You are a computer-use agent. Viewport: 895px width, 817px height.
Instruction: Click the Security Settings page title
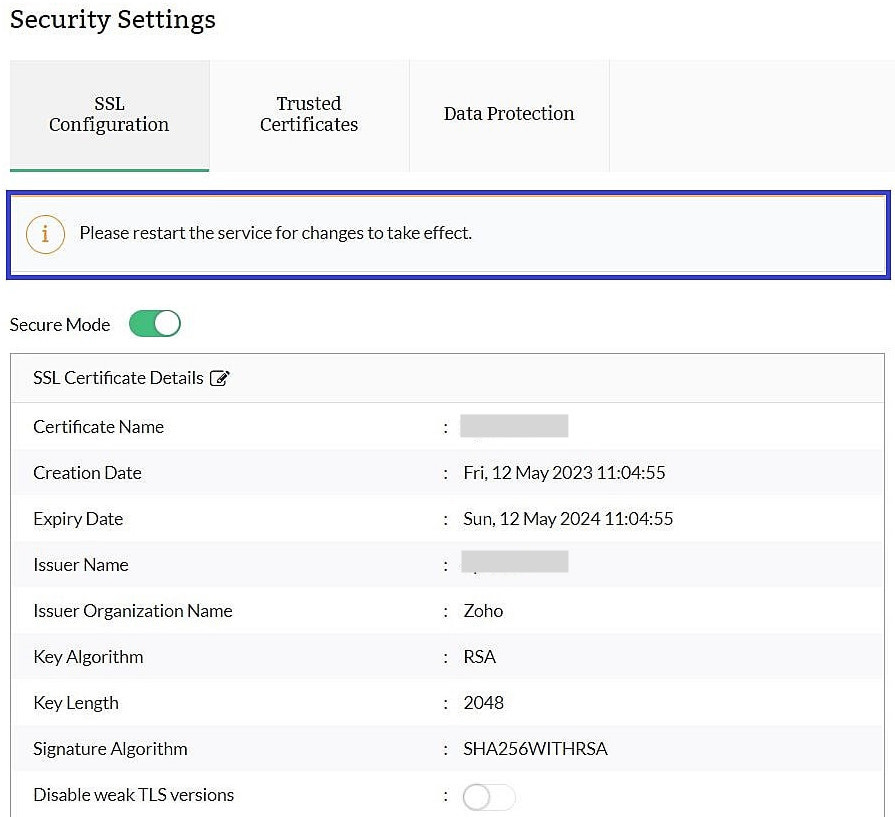(112, 19)
